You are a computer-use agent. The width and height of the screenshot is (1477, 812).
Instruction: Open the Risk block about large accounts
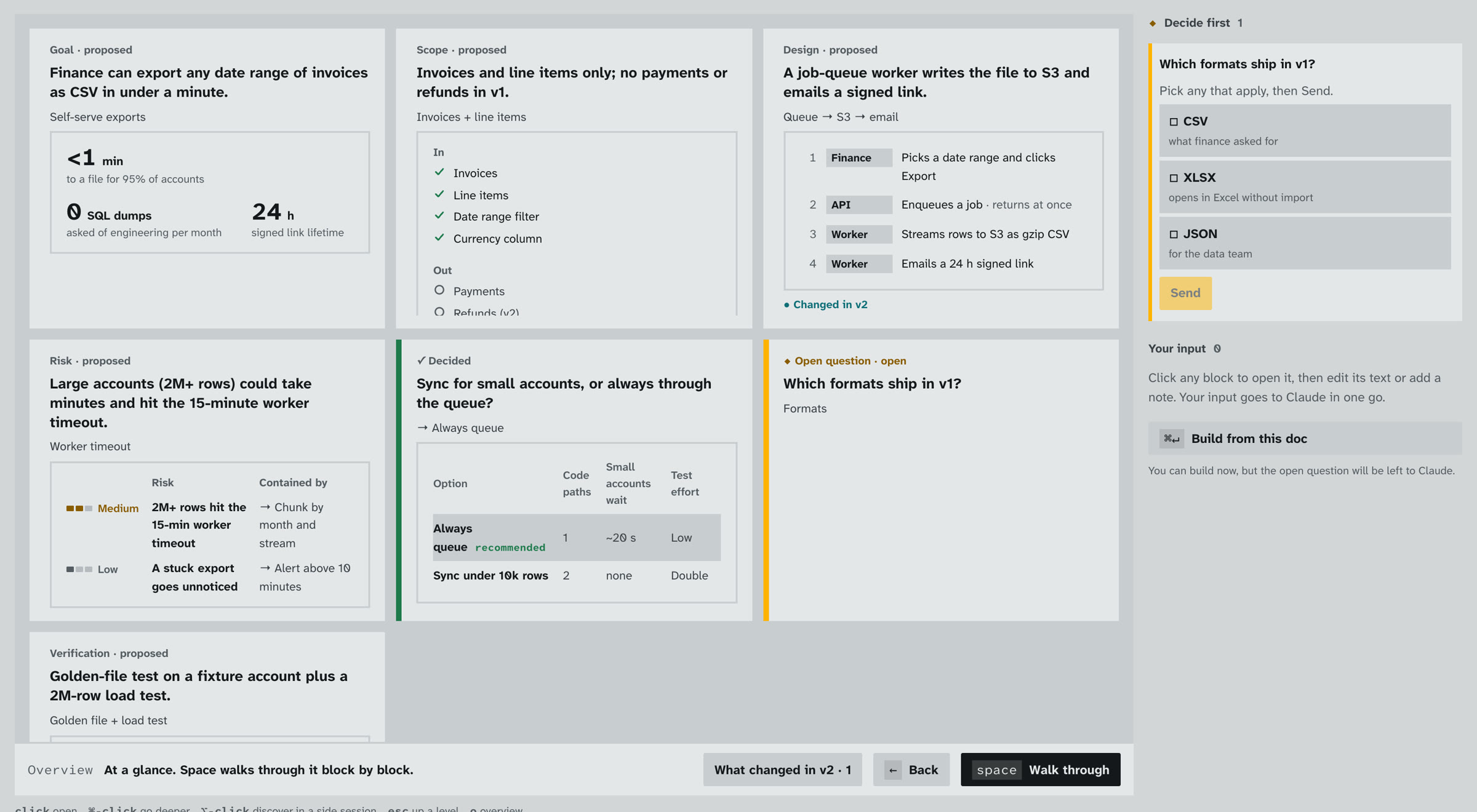(x=207, y=480)
